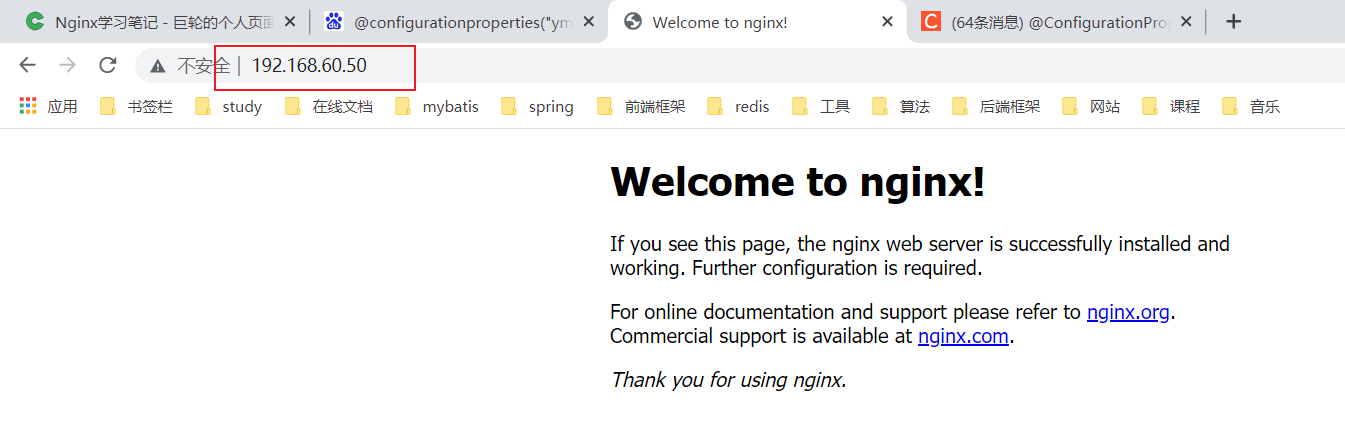Open the 前端框架 bookmark folder
The image size is (1345, 436).
tap(641, 106)
